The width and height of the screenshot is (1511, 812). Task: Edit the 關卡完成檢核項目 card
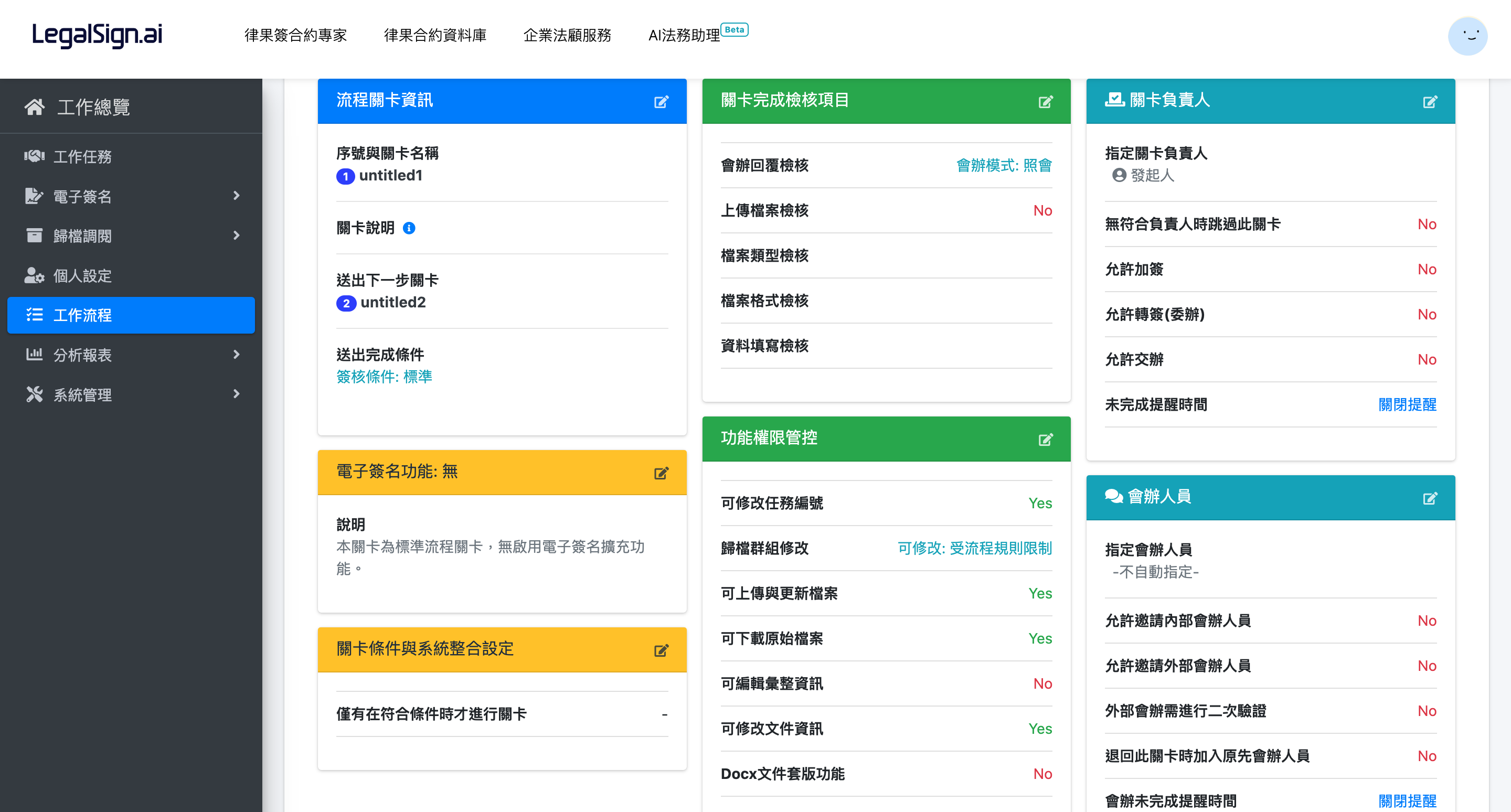click(x=1045, y=101)
